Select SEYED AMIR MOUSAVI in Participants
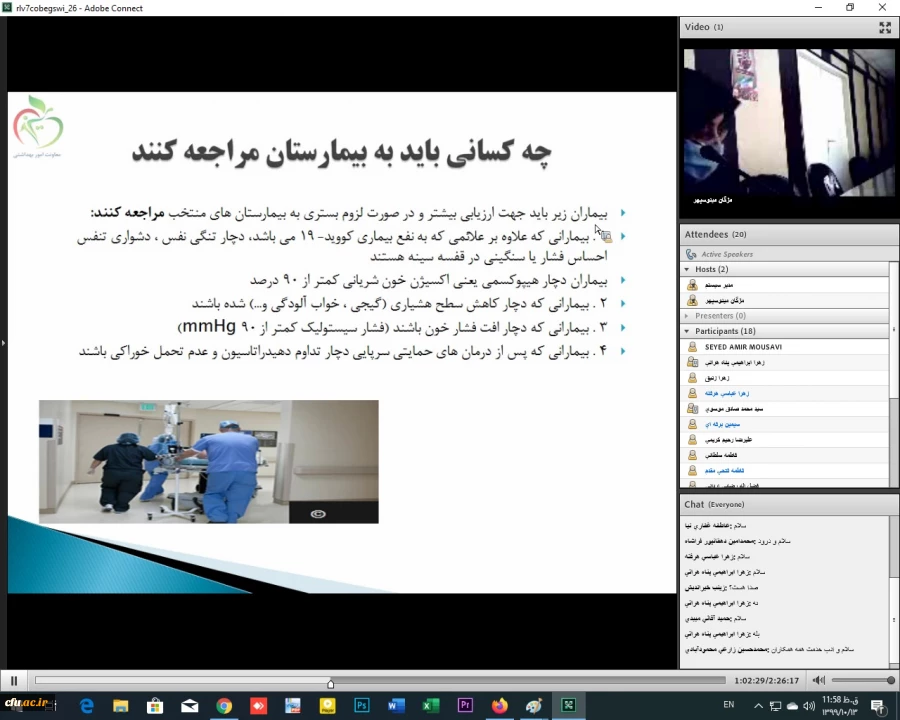The height and width of the screenshot is (720, 900). 743,347
